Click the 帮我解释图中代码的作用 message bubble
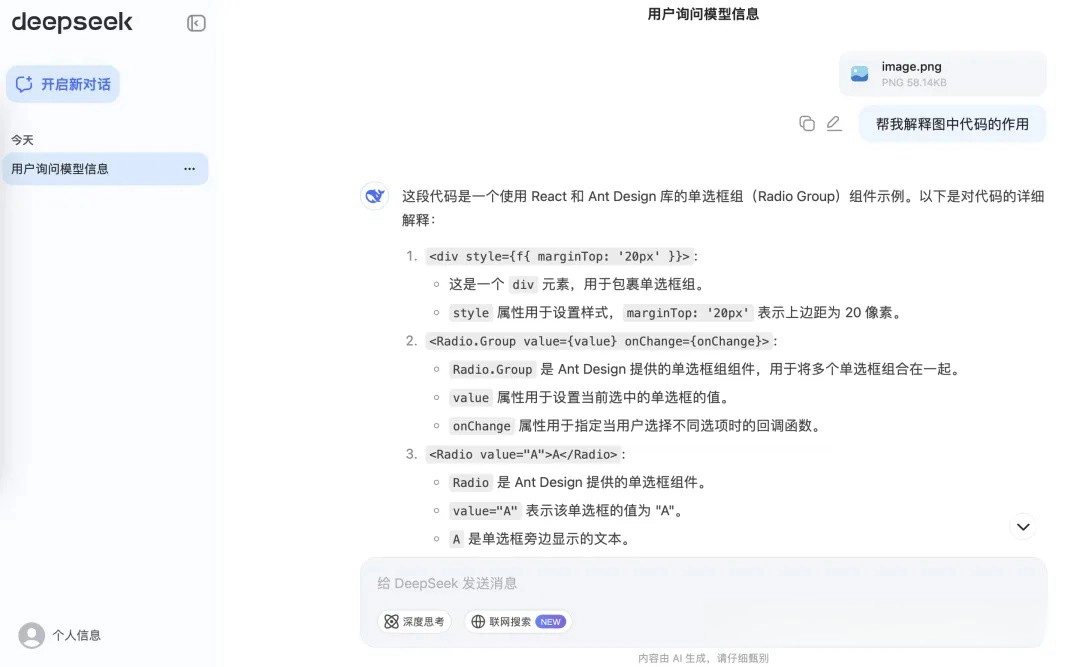The image size is (1080, 667). point(952,124)
